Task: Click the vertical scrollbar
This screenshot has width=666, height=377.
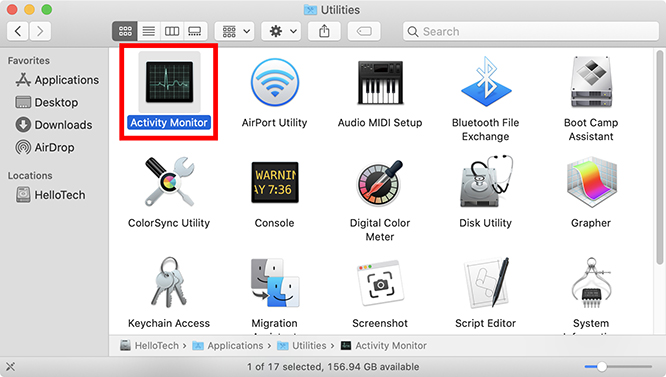Action: 659,157
